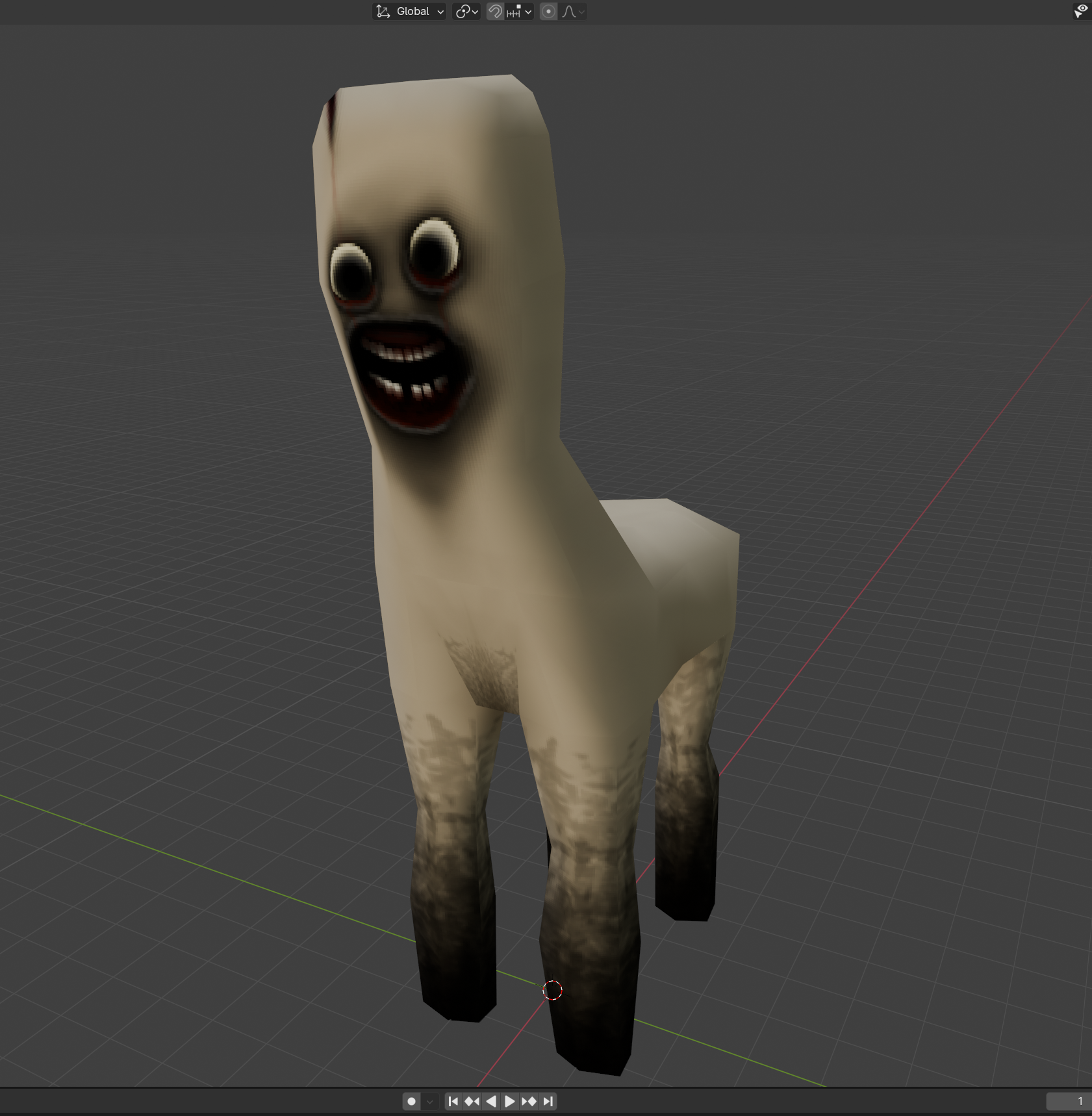Open the snapping options dropdown
The width and height of the screenshot is (1092, 1116).
click(x=519, y=12)
